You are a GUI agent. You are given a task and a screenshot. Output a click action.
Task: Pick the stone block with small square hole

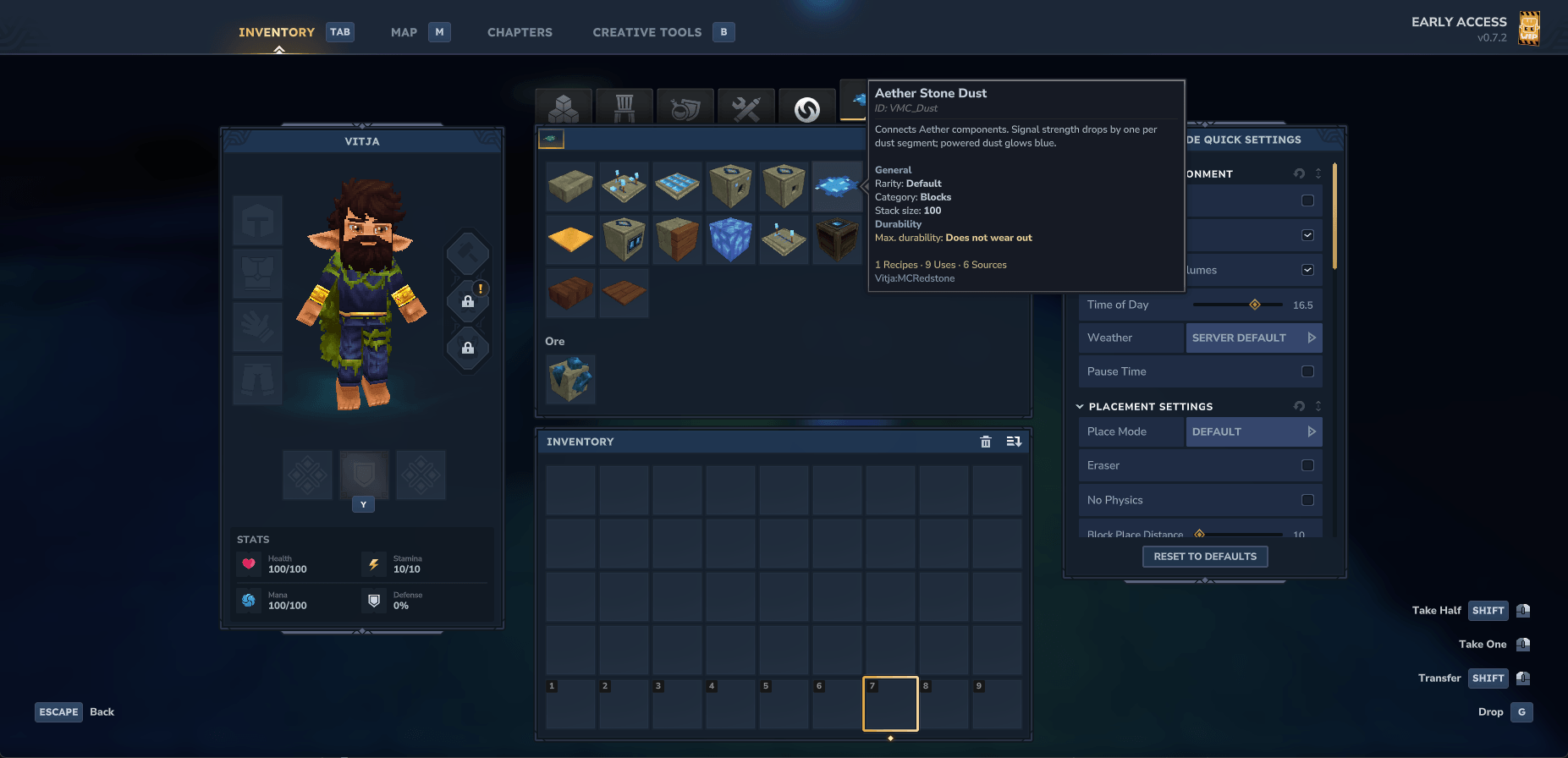coord(784,186)
